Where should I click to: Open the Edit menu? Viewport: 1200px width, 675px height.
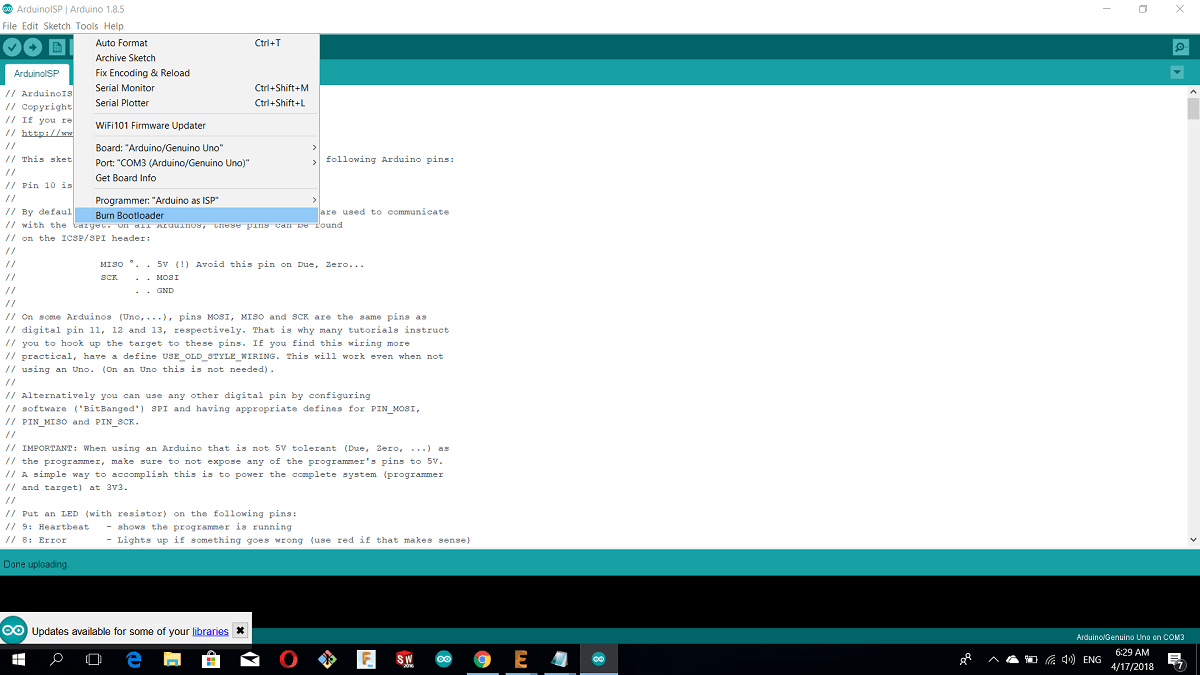tap(30, 26)
